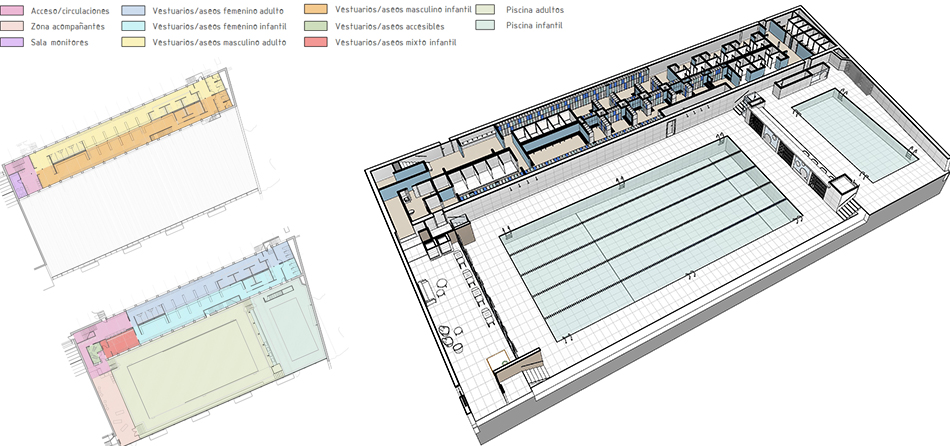Select the 'Zona acompañantes' legend text
950x446 pixels.
point(68,27)
